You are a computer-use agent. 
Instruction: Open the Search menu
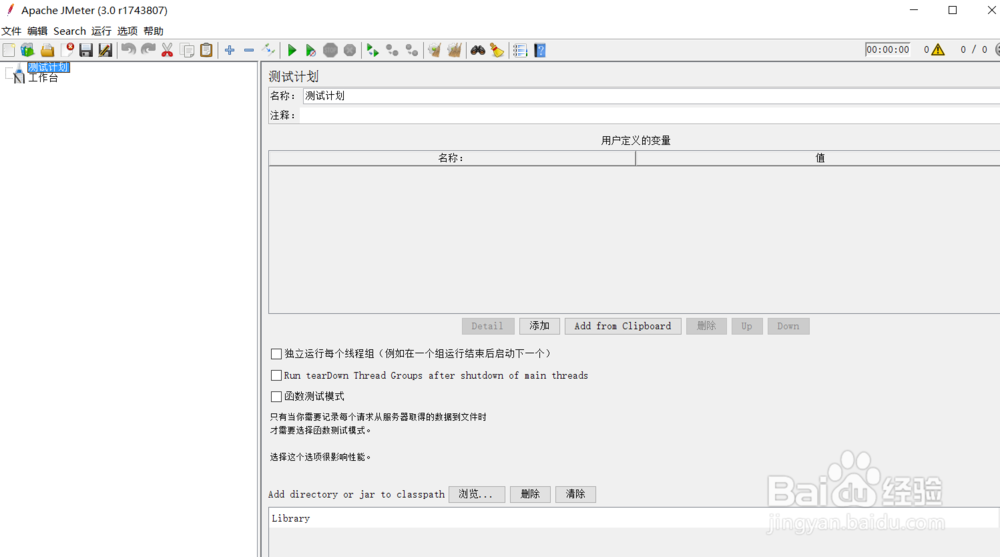click(70, 31)
